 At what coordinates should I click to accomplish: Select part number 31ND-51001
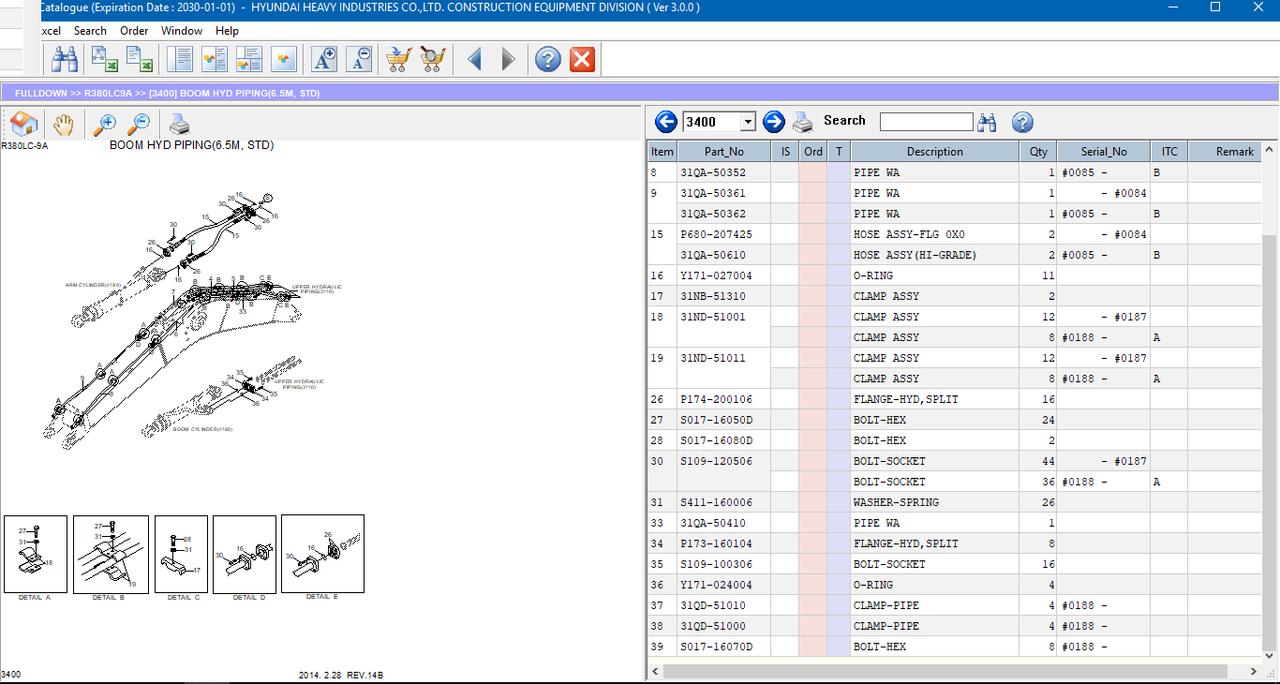pyautogui.click(x=713, y=317)
